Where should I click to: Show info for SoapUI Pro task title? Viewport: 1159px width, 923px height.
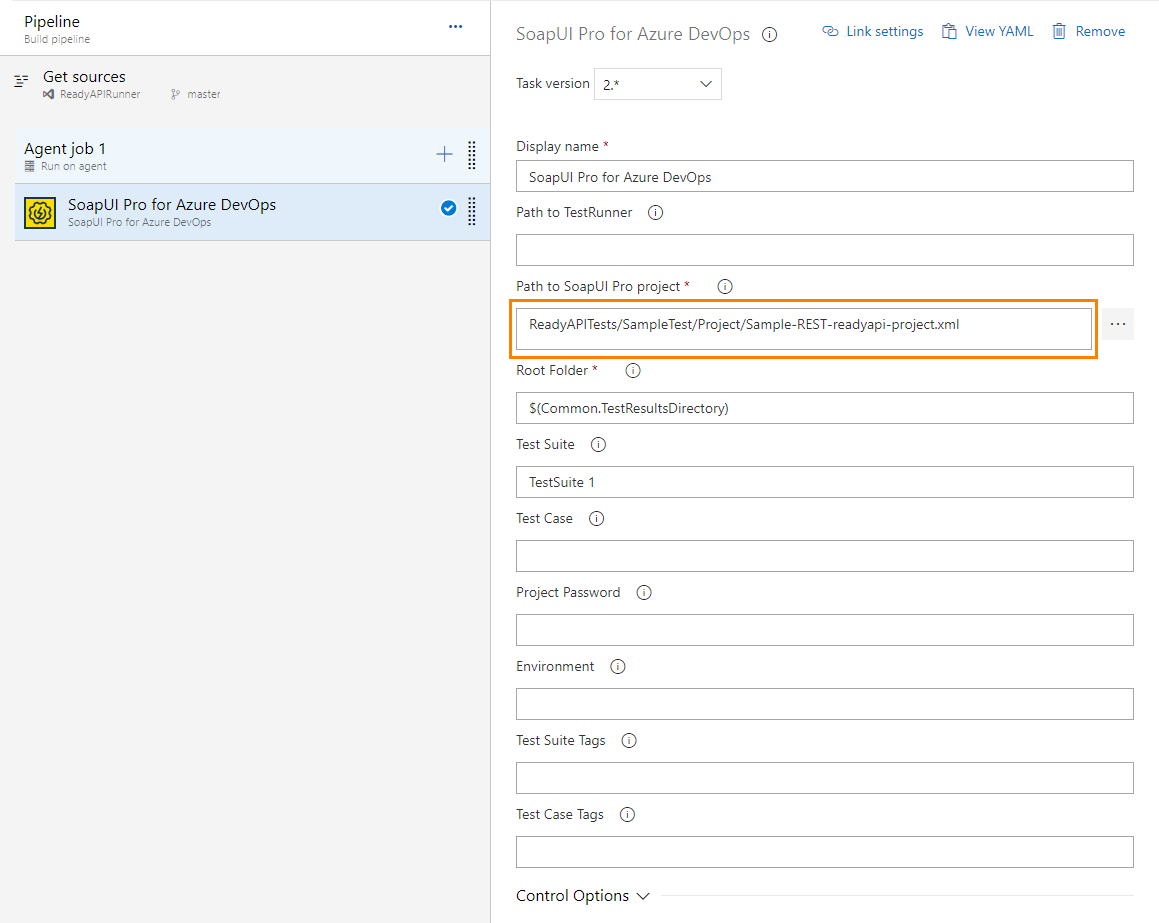coord(769,35)
